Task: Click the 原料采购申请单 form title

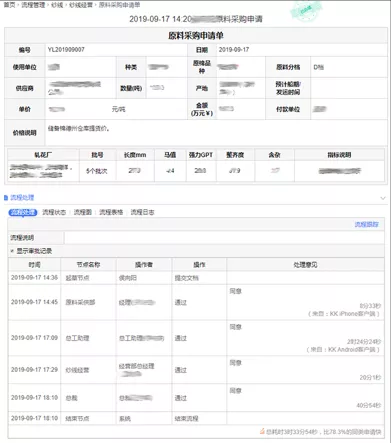Action: pyautogui.click(x=196, y=36)
